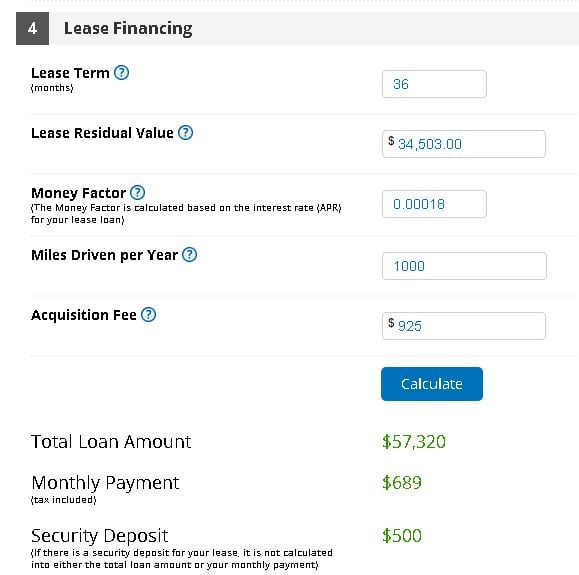Image resolution: width=579 pixels, height=575 pixels.
Task: Click the blue Calculate button
Action: pyautogui.click(x=432, y=384)
